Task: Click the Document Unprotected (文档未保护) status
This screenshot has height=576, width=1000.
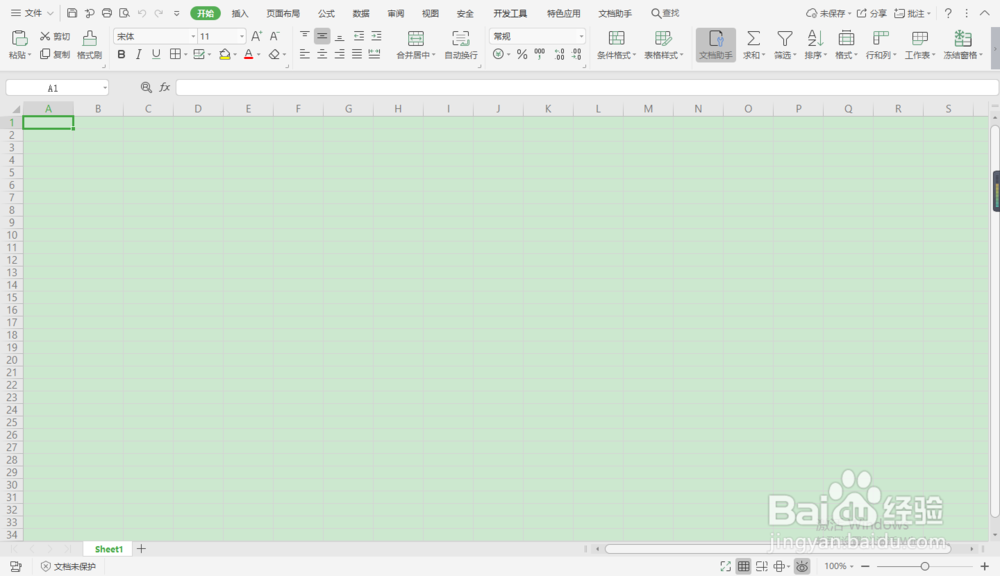Action: 68,566
